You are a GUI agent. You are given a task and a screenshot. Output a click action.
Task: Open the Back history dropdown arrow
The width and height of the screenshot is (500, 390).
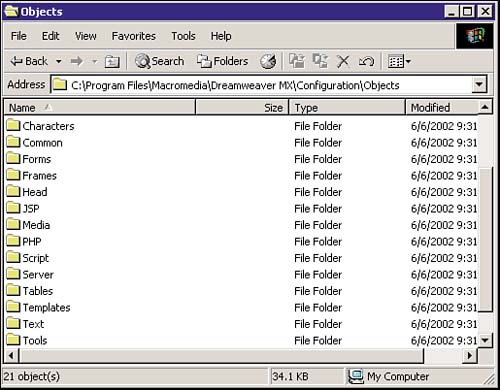(59, 61)
